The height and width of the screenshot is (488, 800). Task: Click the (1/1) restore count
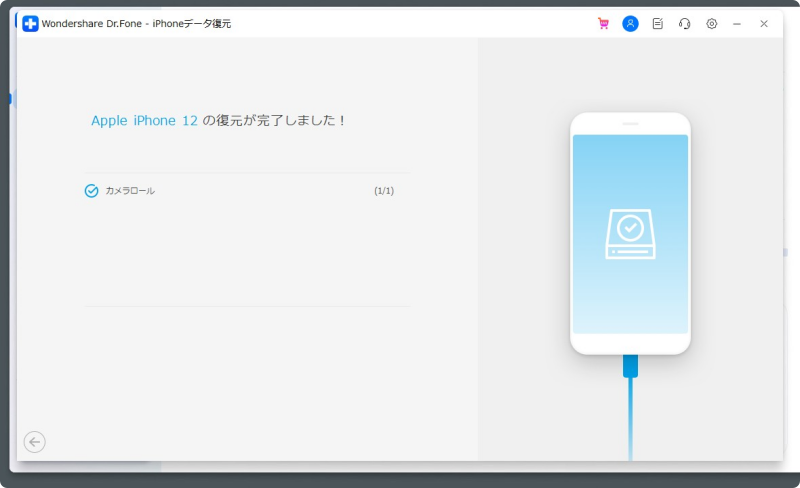coord(384,191)
